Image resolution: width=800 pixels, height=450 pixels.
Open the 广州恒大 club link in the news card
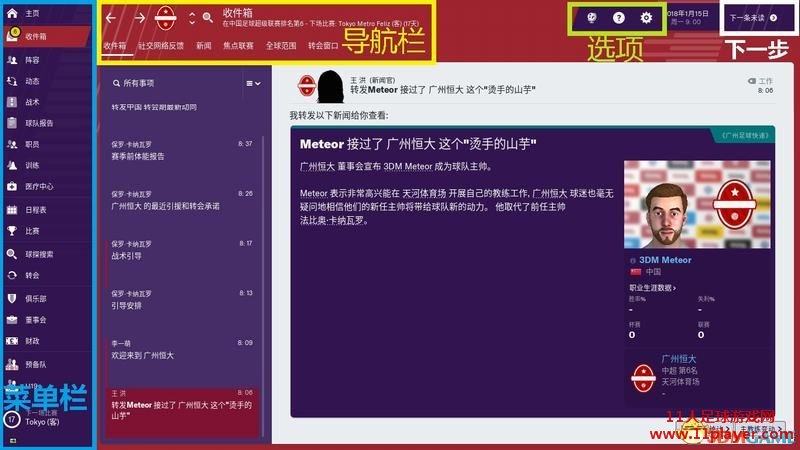pyautogui.click(x=679, y=359)
